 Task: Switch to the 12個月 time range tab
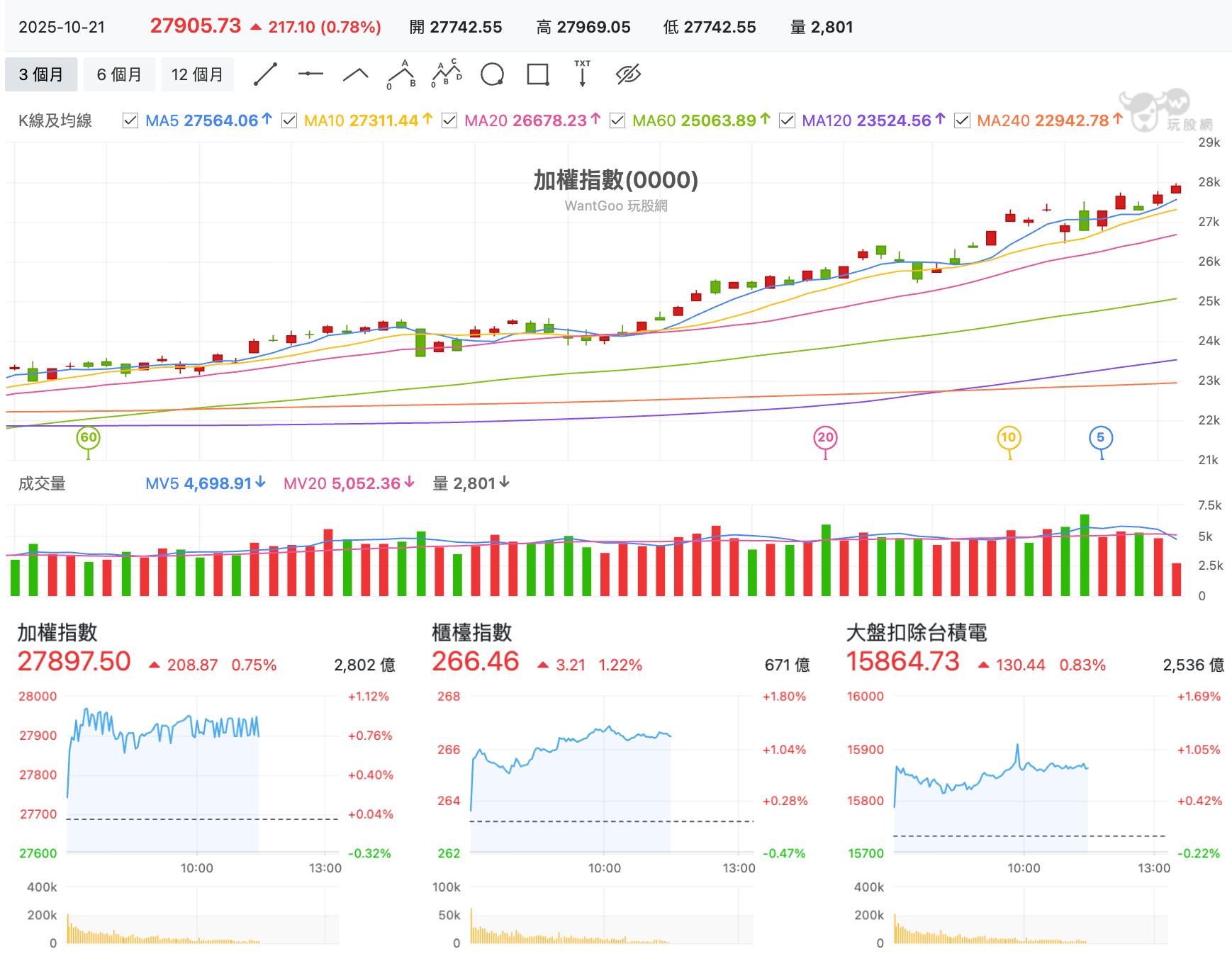[x=197, y=74]
